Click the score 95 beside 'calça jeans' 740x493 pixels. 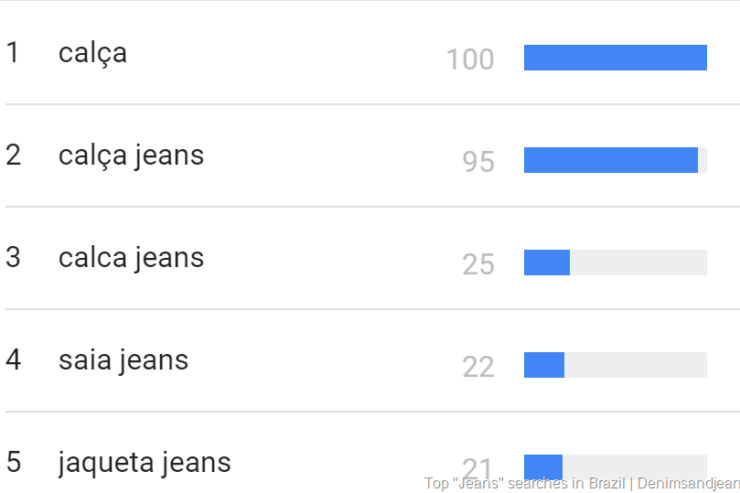click(x=478, y=162)
